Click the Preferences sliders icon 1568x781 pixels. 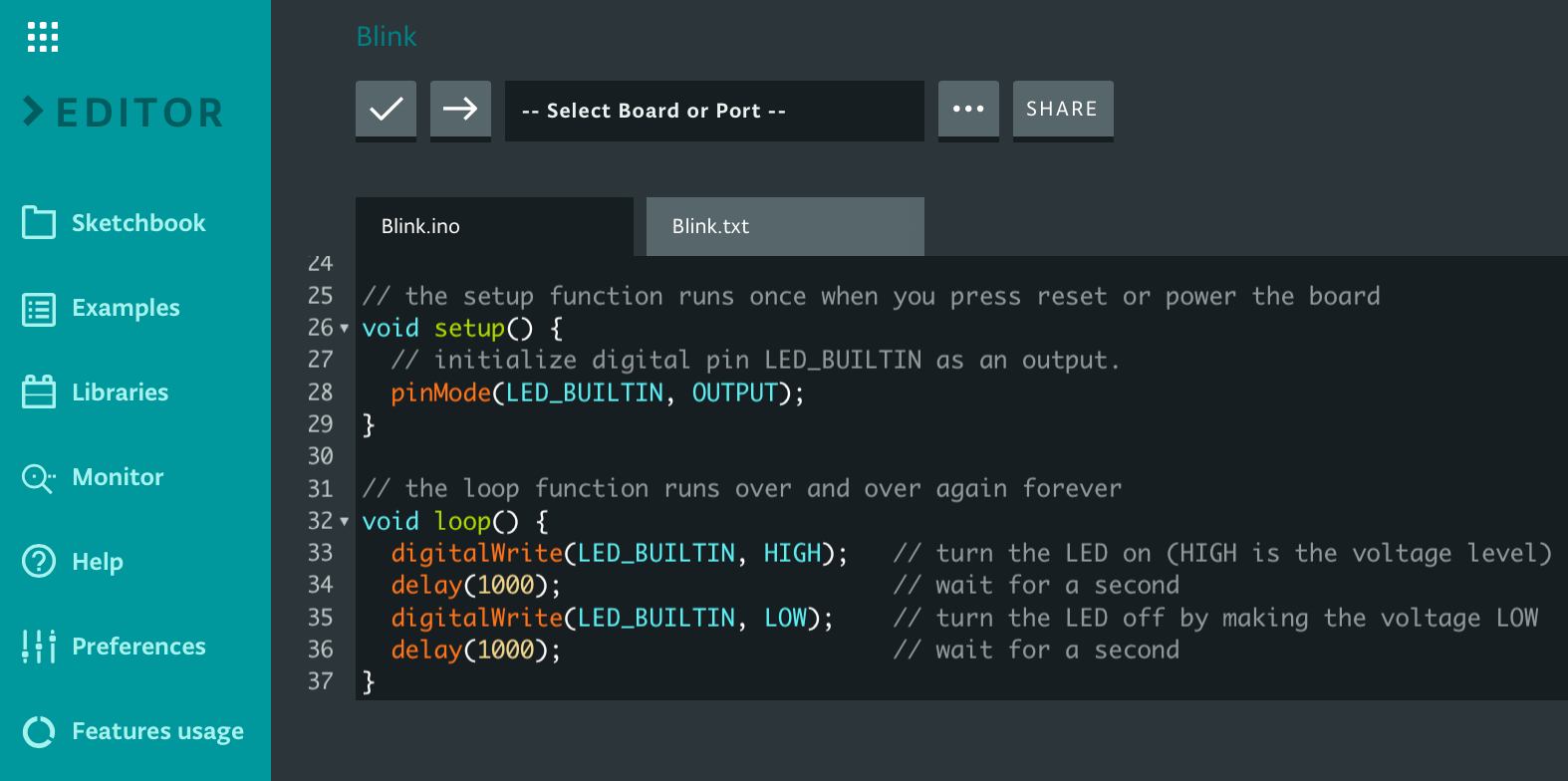pos(39,647)
